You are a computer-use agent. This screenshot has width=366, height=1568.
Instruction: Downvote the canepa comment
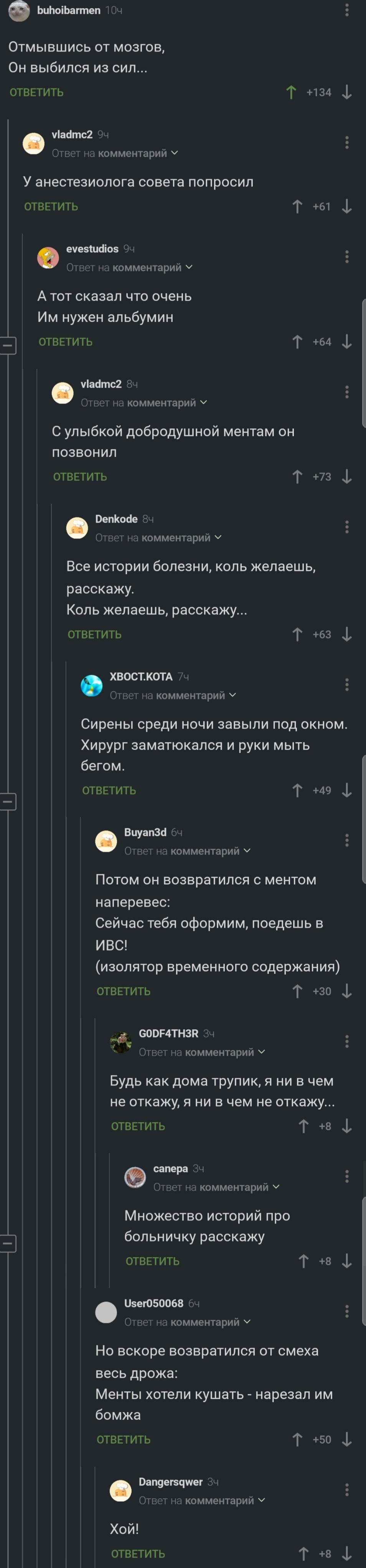pos(346,1261)
